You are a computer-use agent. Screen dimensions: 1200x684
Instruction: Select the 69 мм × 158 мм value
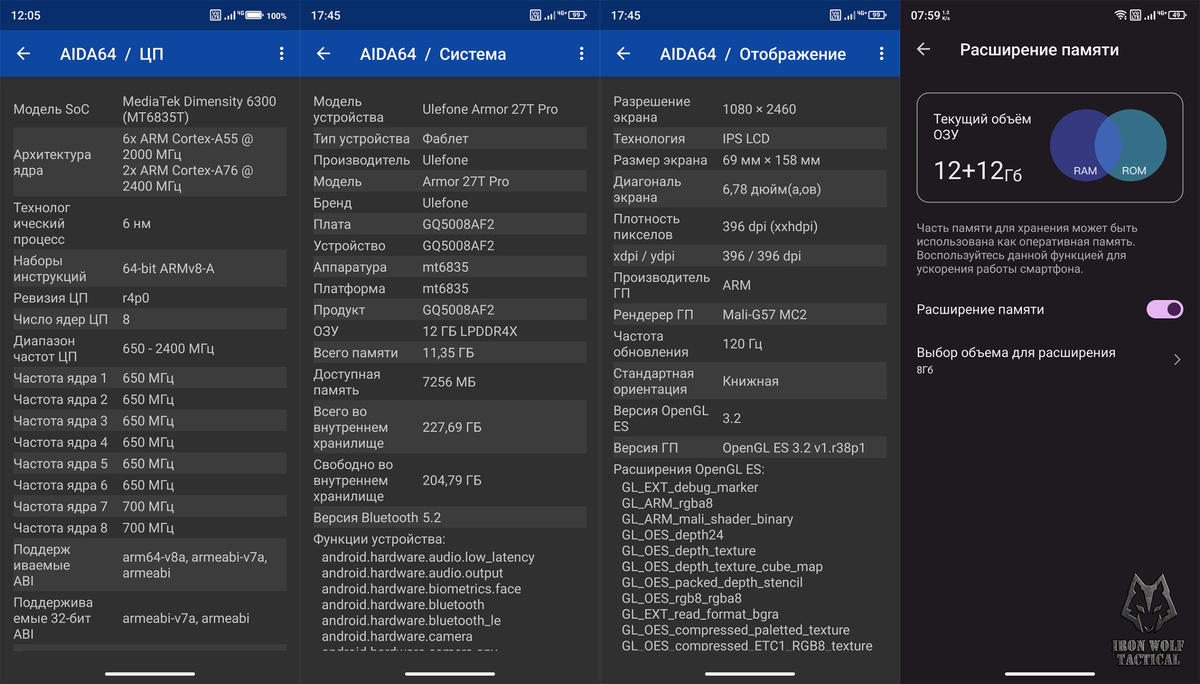coord(771,160)
